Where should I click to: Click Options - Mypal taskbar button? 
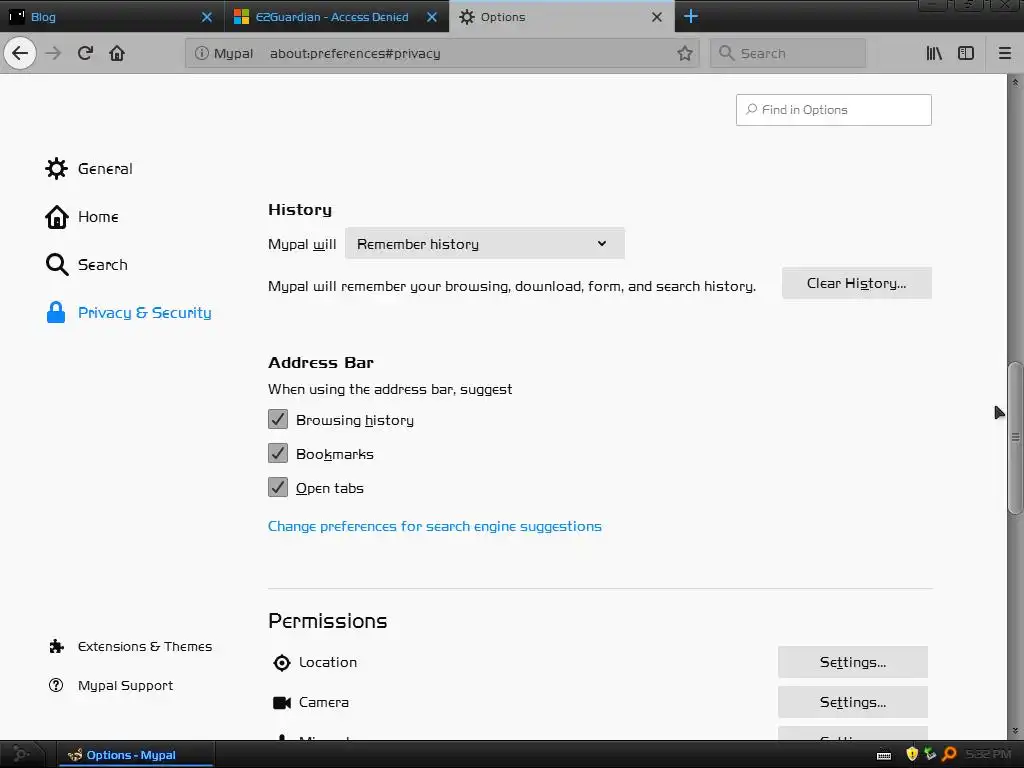pyautogui.click(x=136, y=755)
